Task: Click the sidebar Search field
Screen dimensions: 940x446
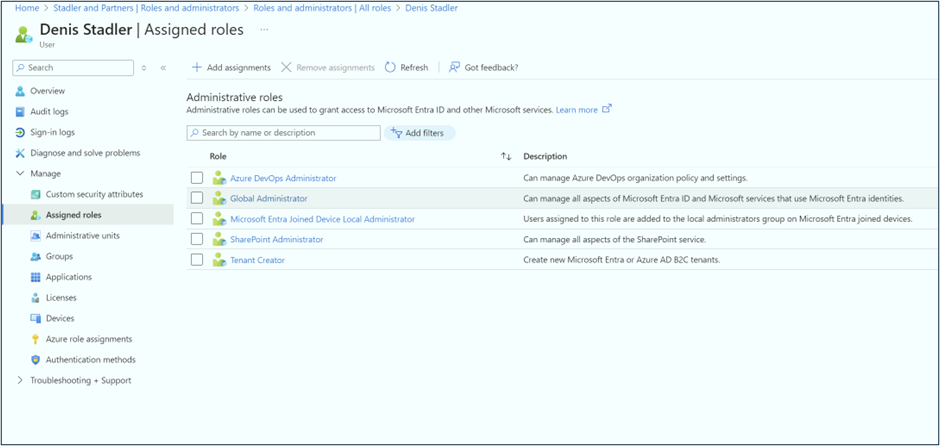Action: [73, 68]
